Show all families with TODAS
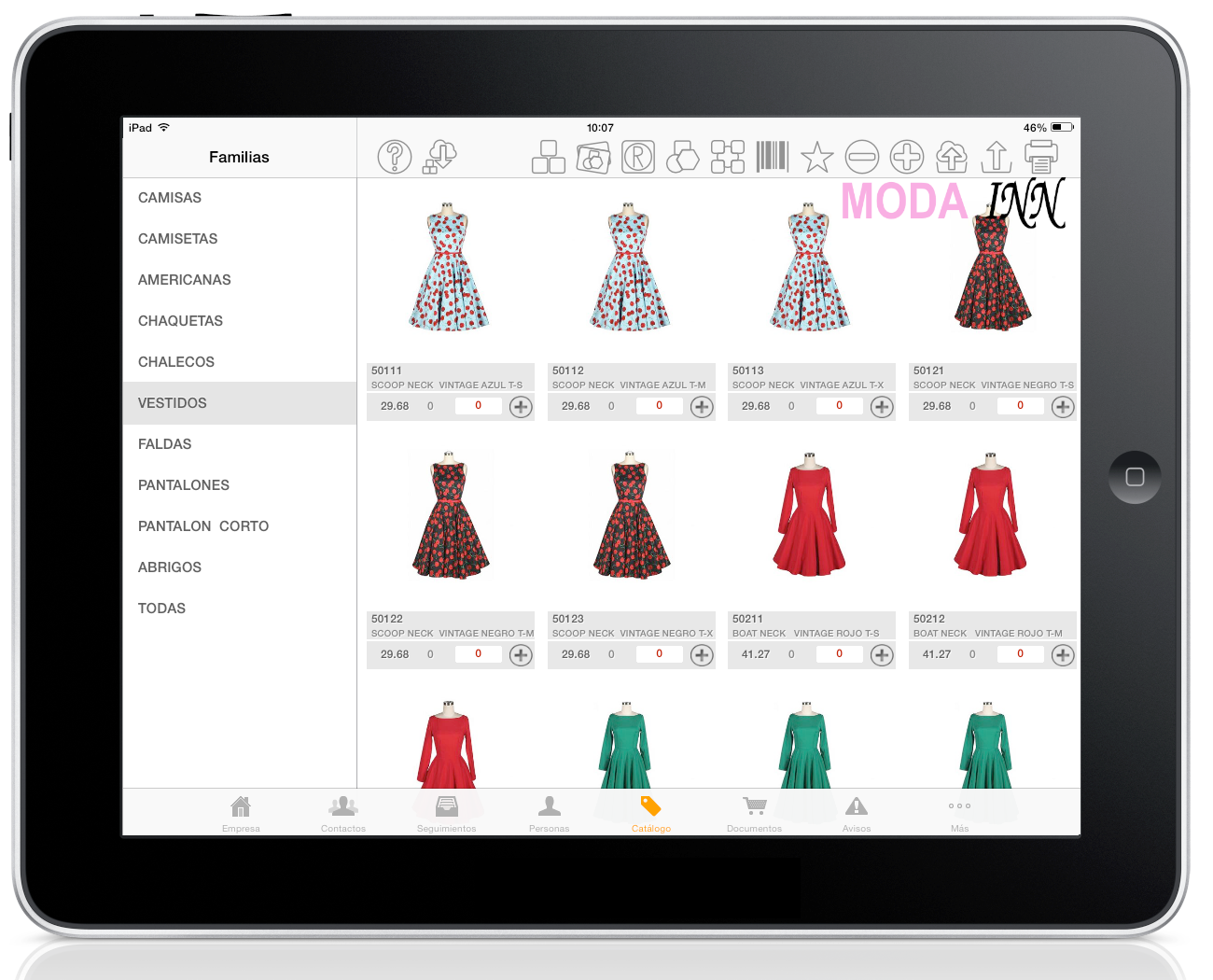This screenshot has width=1213, height=980. 161,609
